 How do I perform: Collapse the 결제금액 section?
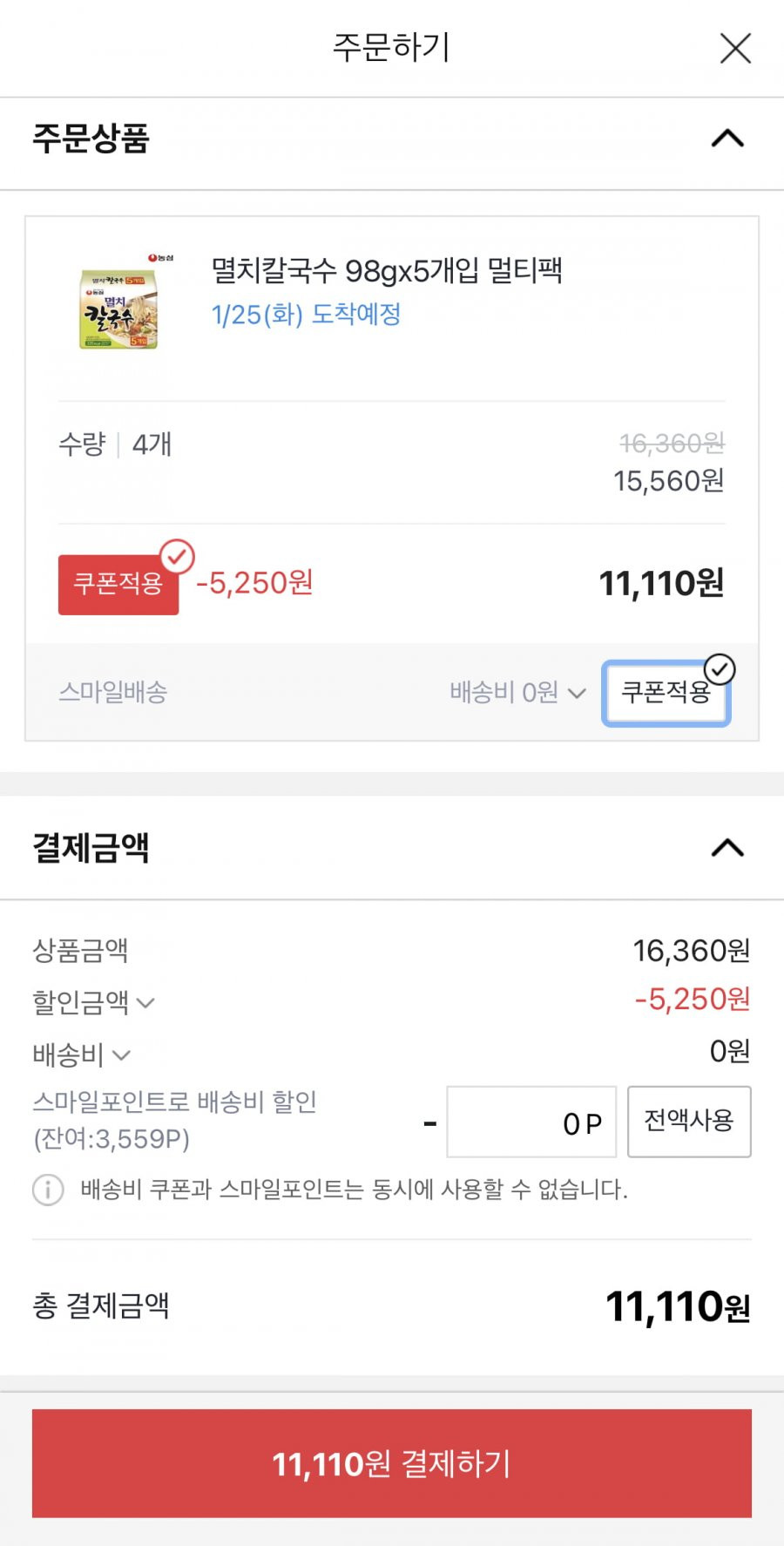[727, 848]
